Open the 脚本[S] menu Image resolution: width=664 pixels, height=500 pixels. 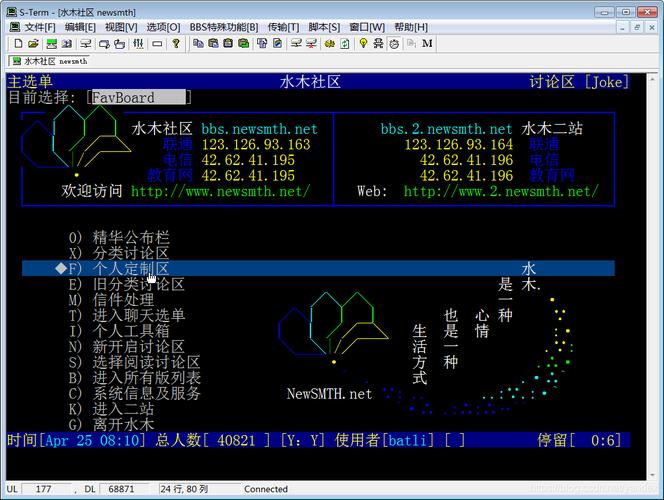[324, 27]
